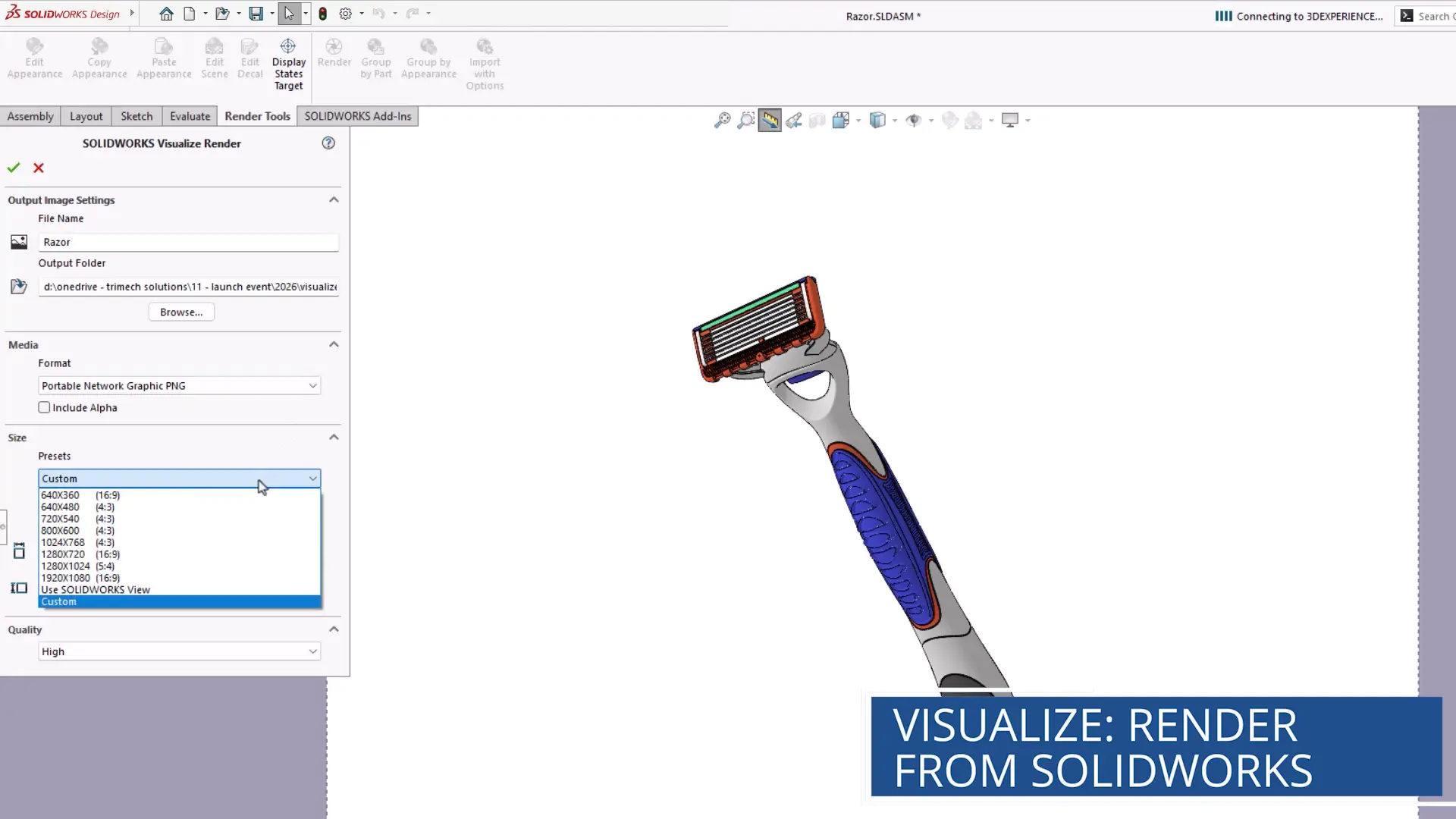Open the Save icon dropdown arrow
The height and width of the screenshot is (819, 1456).
271,14
